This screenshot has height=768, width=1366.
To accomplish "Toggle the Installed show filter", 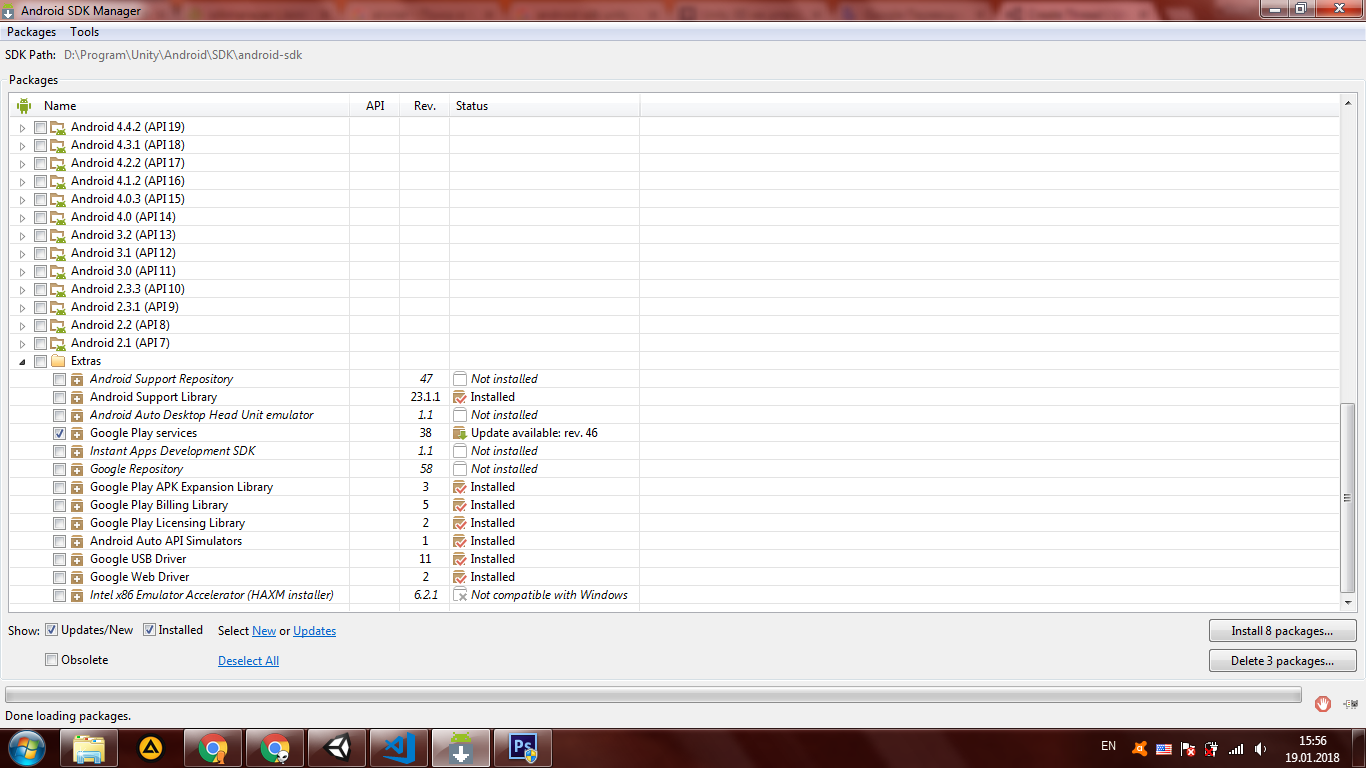I will tap(149, 630).
